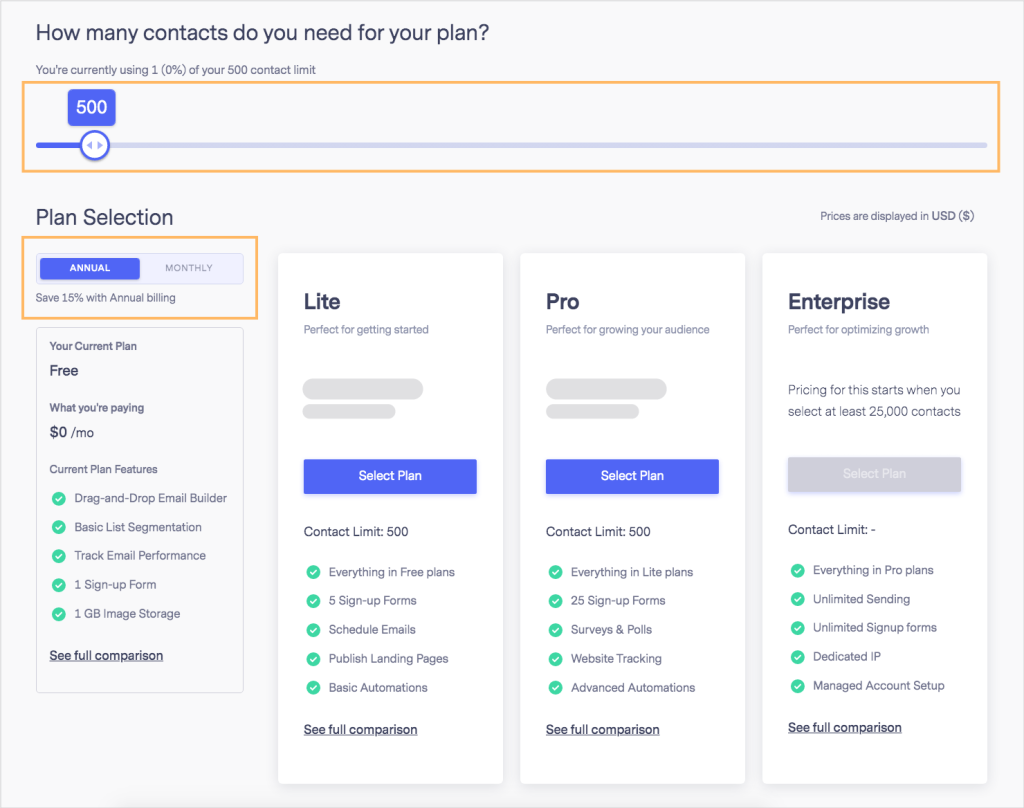Click 'Perfect for growing your audience' tagline
Image resolution: width=1024 pixels, height=808 pixels.
point(628,330)
